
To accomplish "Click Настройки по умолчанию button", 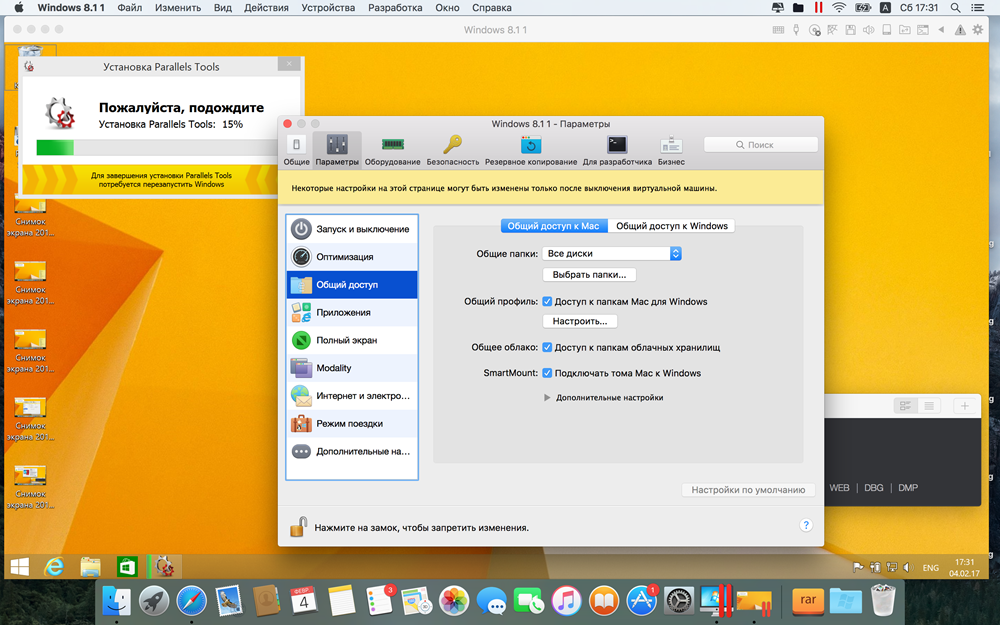I will (749, 490).
